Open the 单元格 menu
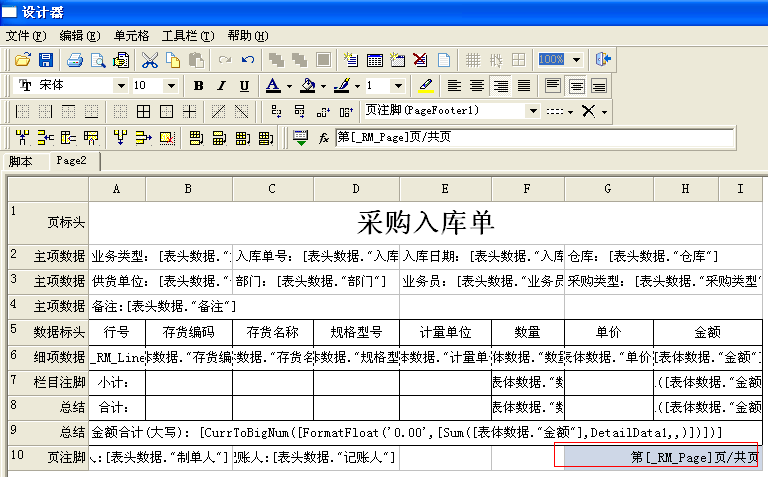Image resolution: width=768 pixels, height=477 pixels. (x=131, y=36)
